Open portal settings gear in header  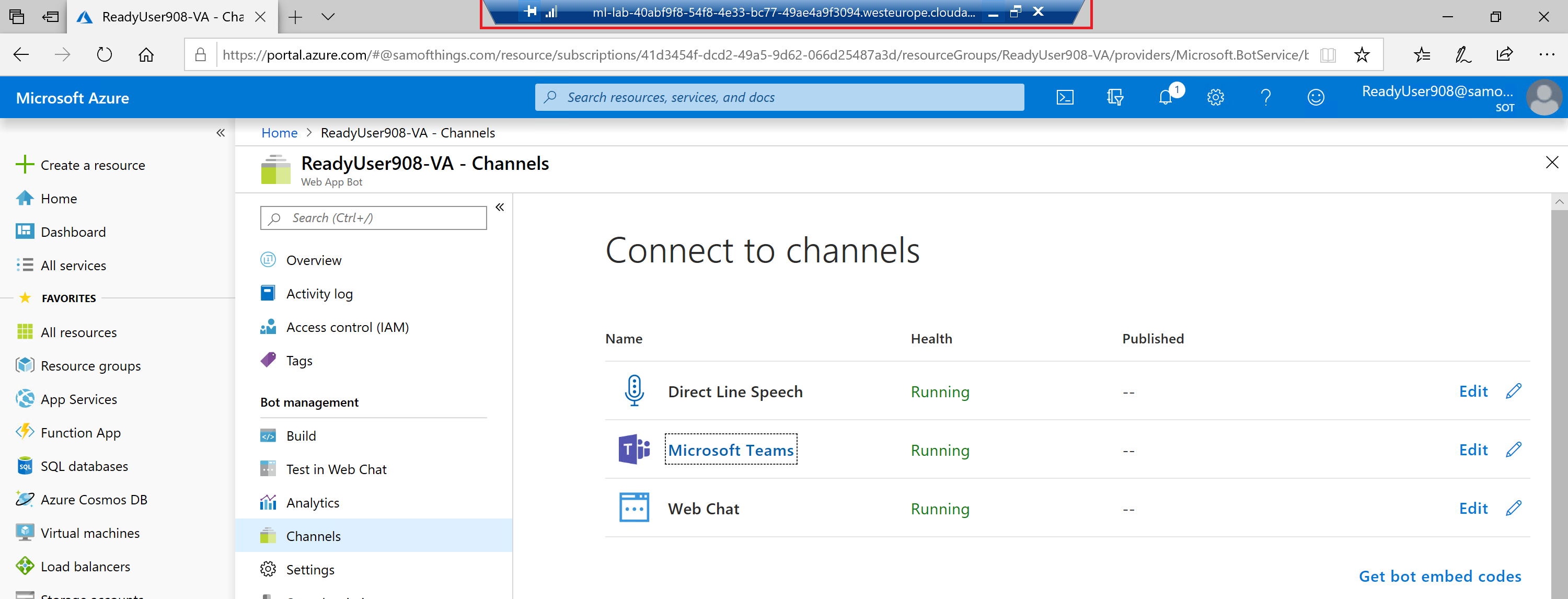point(1215,97)
